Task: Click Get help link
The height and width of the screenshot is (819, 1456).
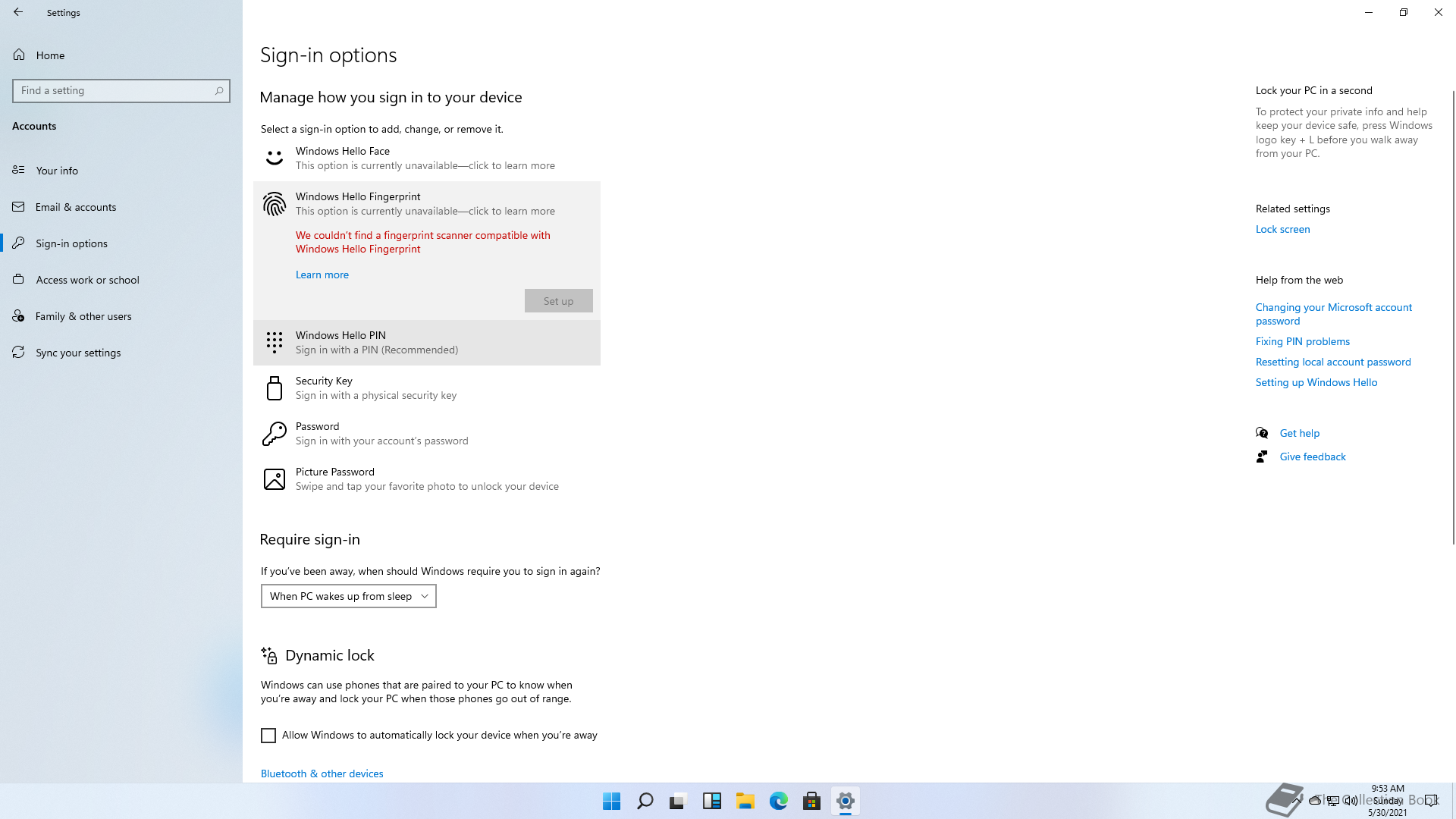Action: point(1299,433)
